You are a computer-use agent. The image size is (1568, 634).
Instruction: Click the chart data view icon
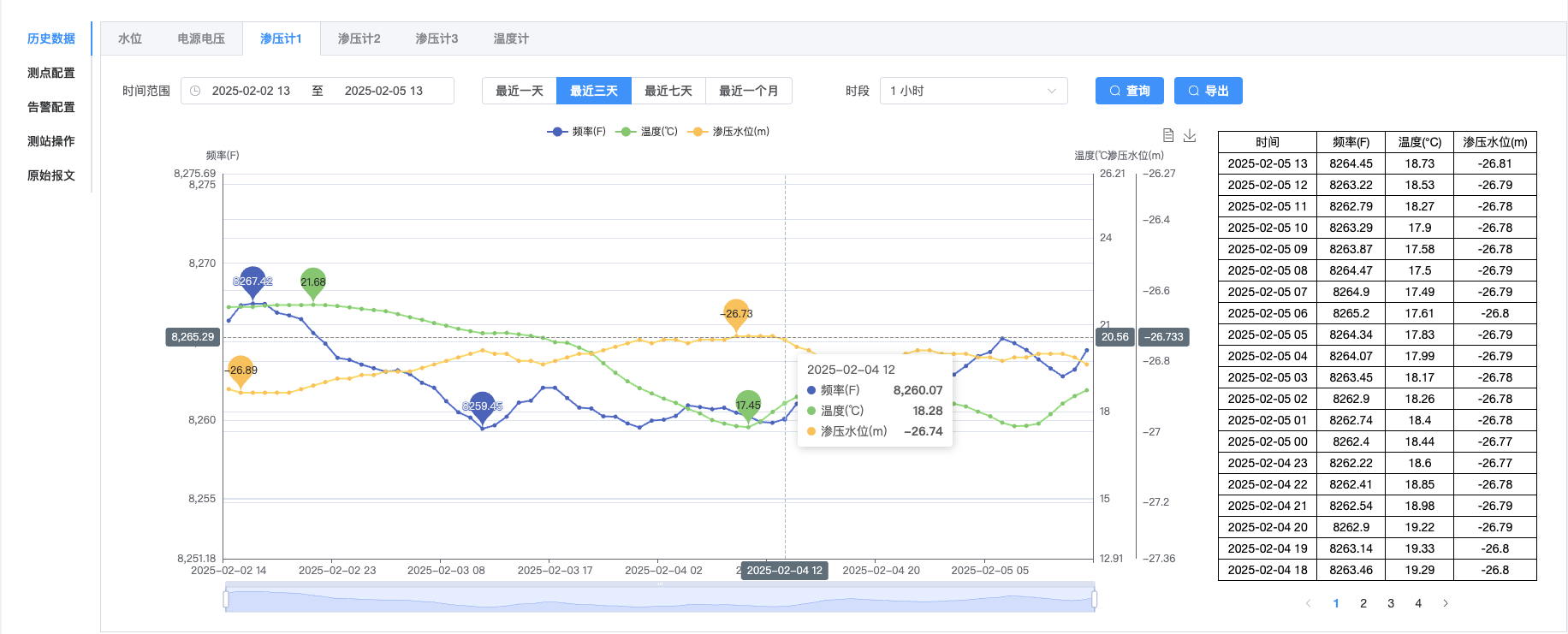[x=1168, y=135]
